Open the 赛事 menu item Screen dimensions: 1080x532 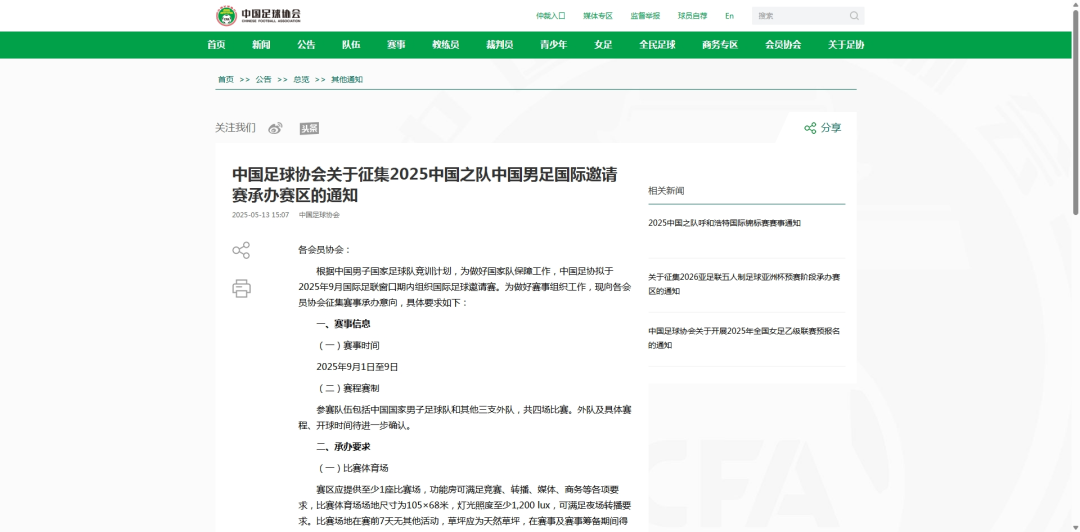coord(396,45)
